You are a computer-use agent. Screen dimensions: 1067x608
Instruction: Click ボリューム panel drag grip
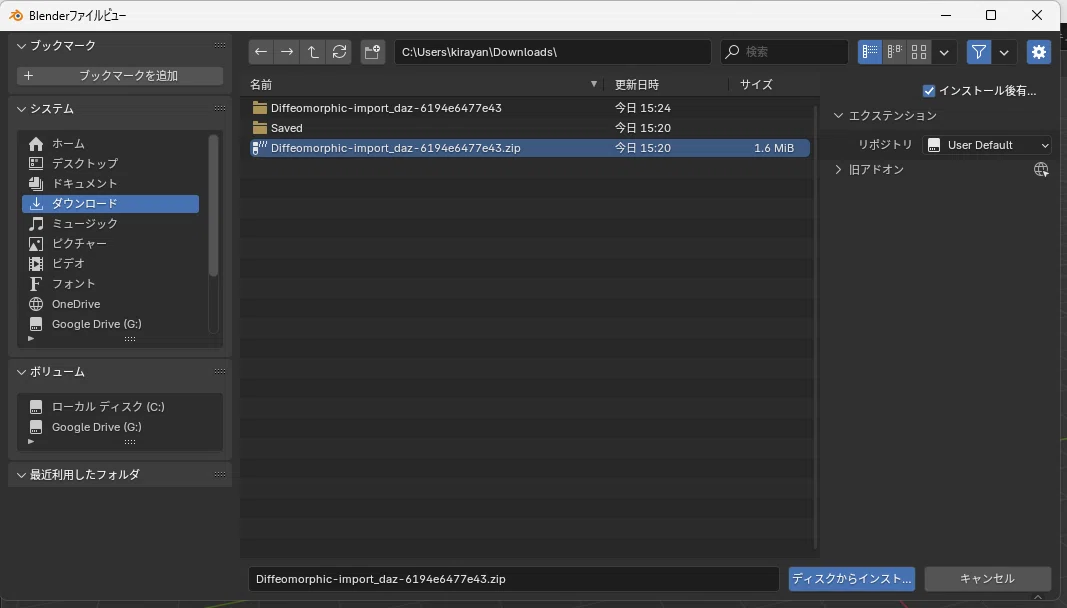(220, 371)
